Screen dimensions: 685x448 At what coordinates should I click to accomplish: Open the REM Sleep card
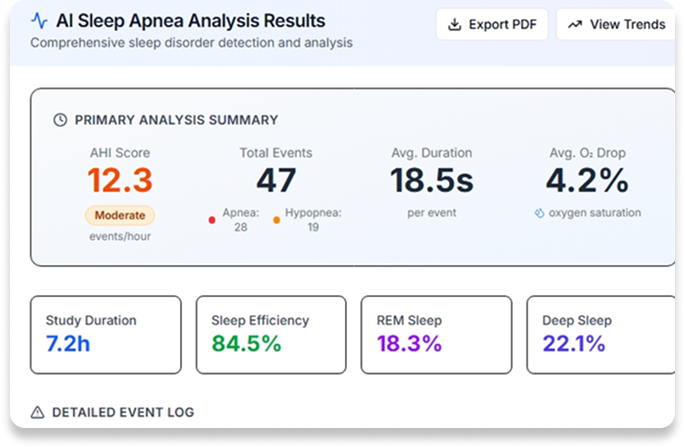[436, 335]
